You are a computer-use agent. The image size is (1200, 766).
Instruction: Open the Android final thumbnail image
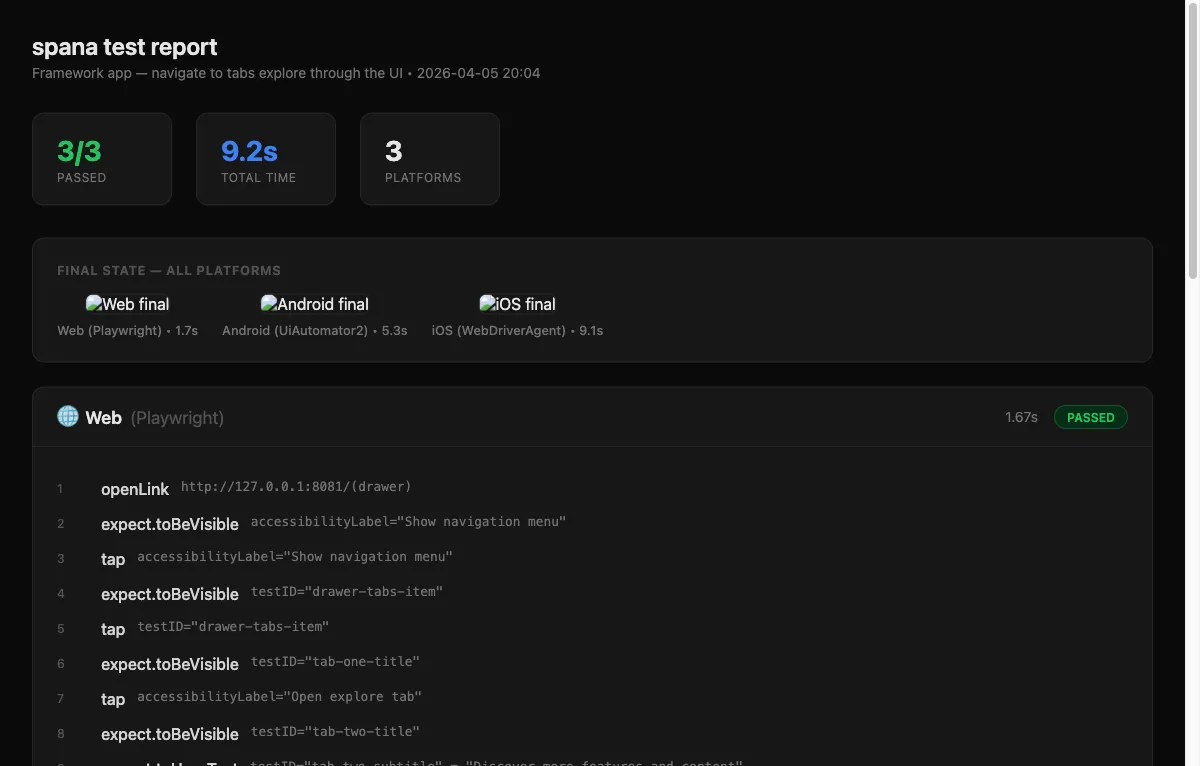point(314,304)
